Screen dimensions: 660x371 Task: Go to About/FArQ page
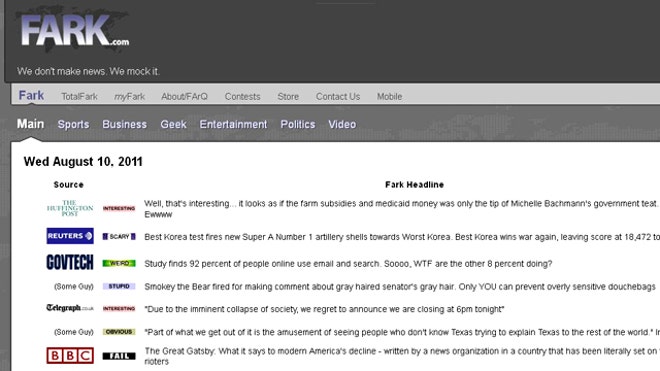click(x=184, y=96)
